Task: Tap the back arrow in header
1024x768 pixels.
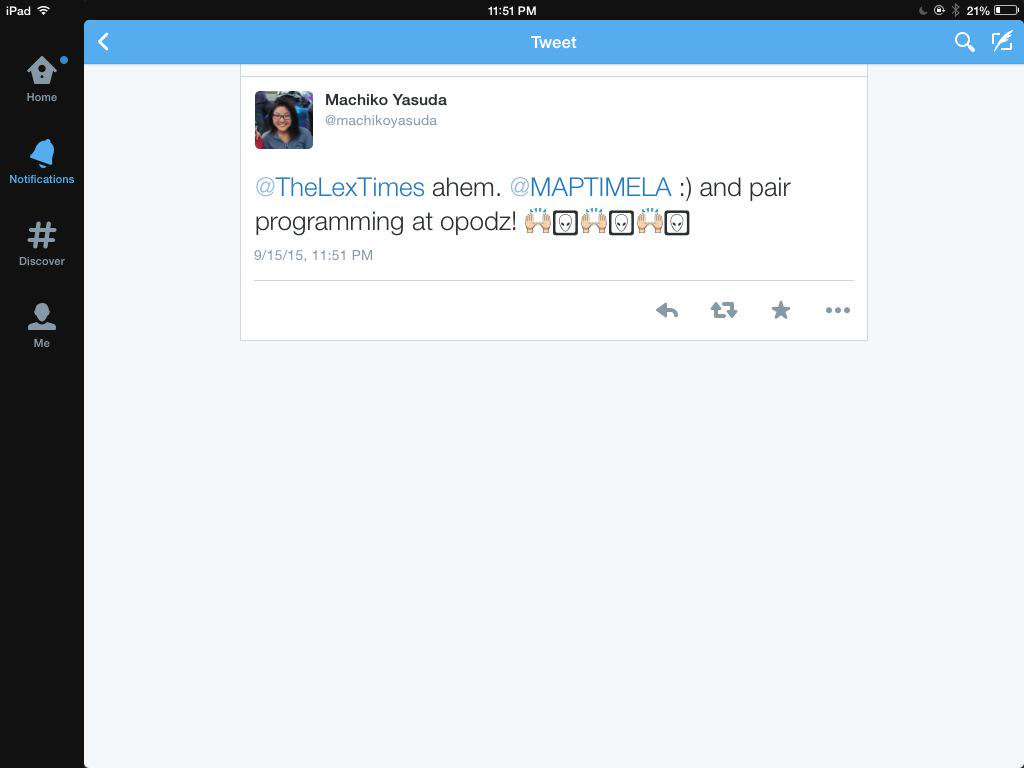Action: click(103, 42)
